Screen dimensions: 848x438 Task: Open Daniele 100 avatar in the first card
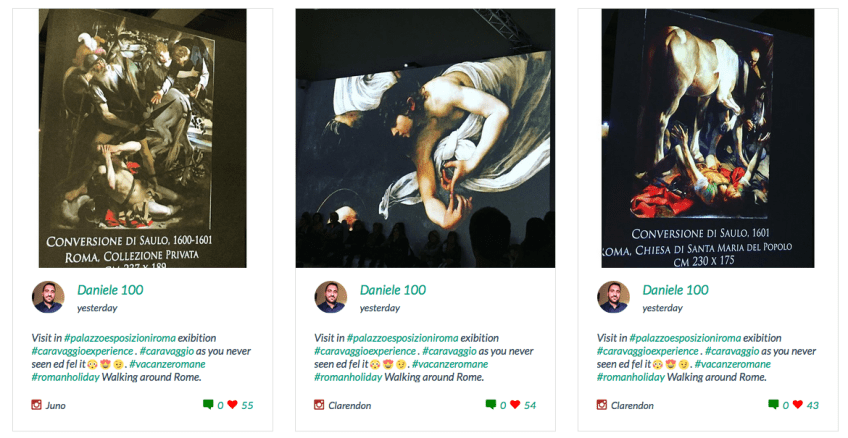pos(48,297)
